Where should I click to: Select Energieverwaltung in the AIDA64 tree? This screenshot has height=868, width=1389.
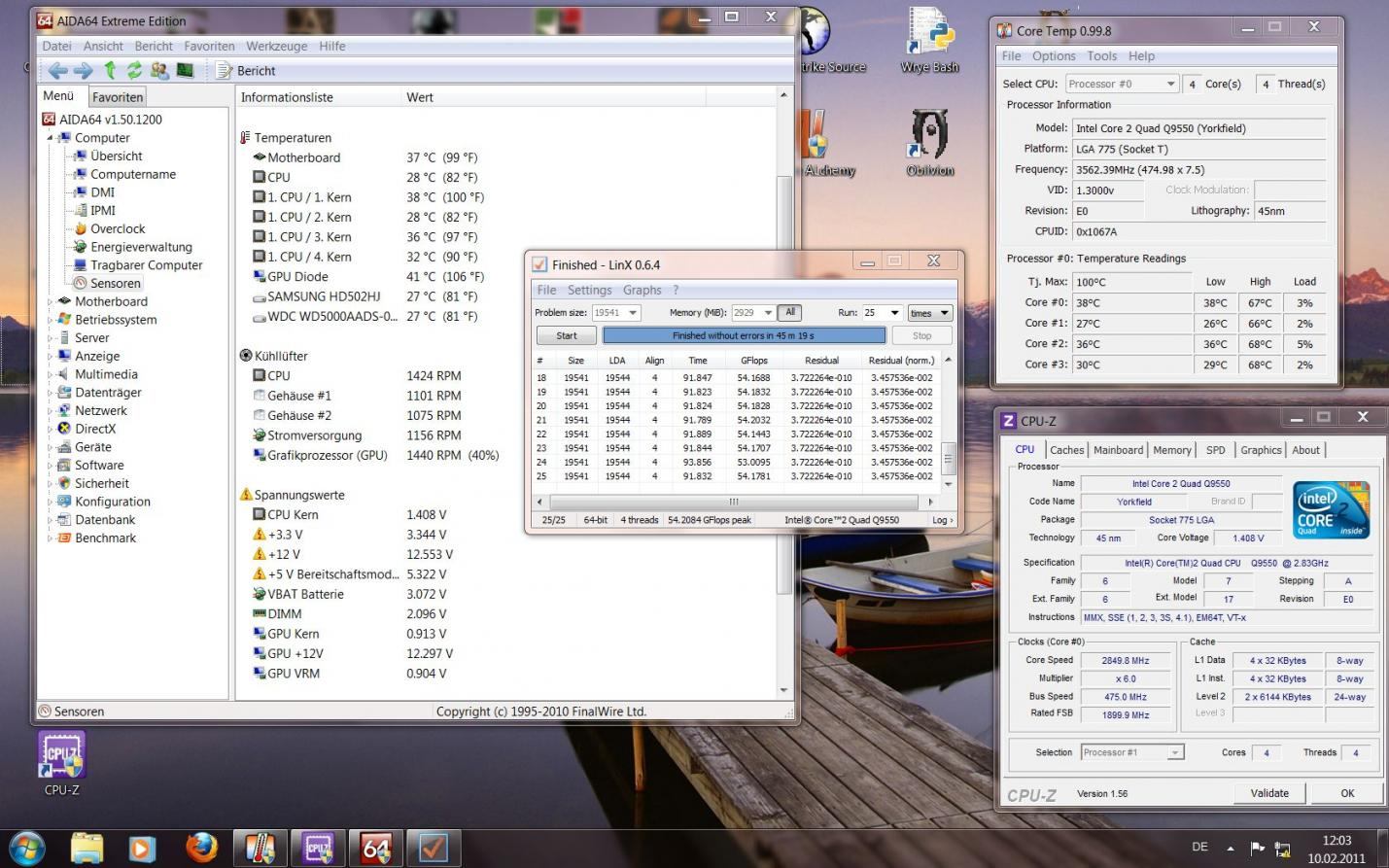click(133, 247)
